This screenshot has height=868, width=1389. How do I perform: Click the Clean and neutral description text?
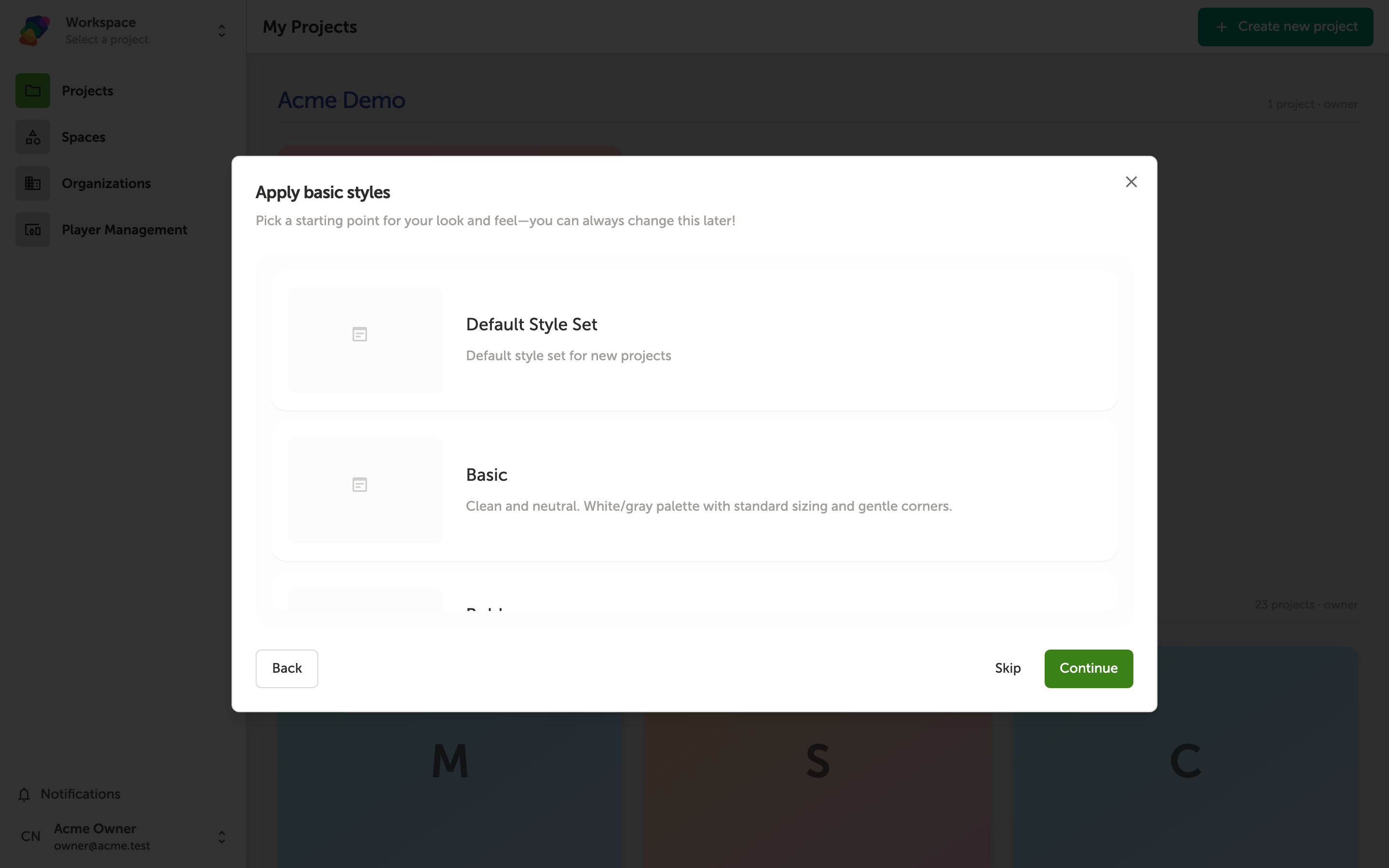(x=708, y=506)
